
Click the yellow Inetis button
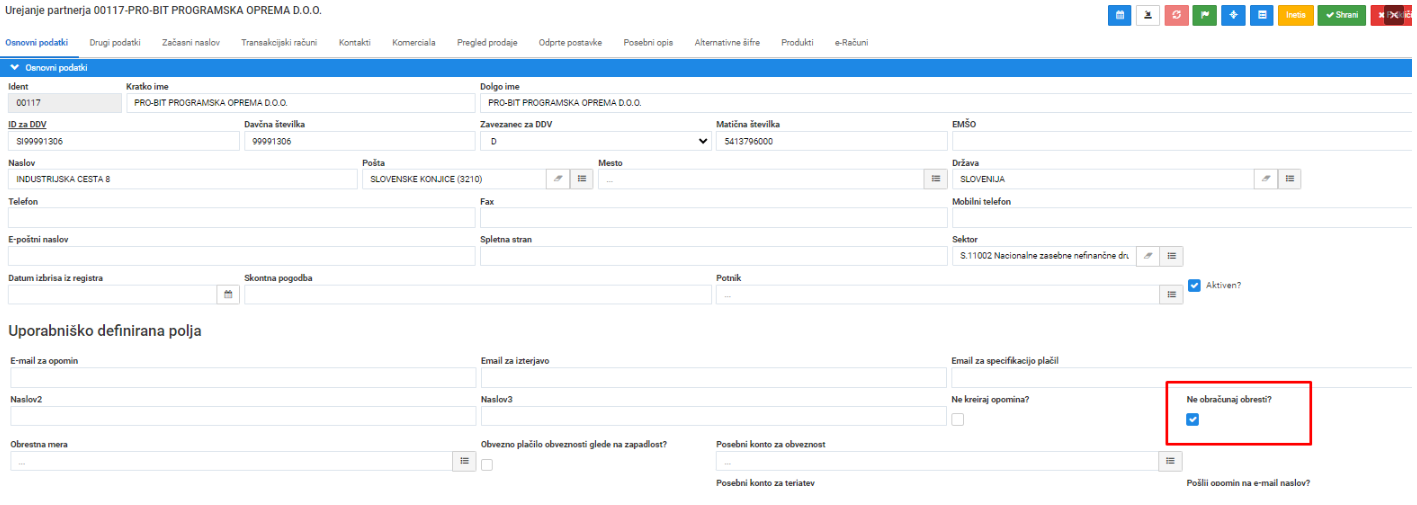tap(1296, 15)
